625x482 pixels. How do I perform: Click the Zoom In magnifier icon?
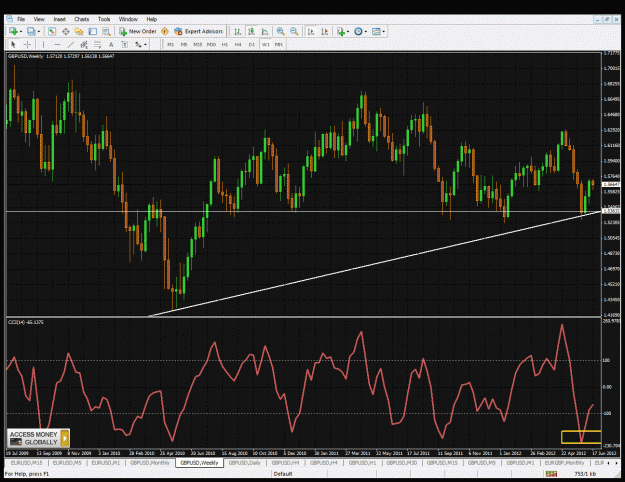(281, 31)
